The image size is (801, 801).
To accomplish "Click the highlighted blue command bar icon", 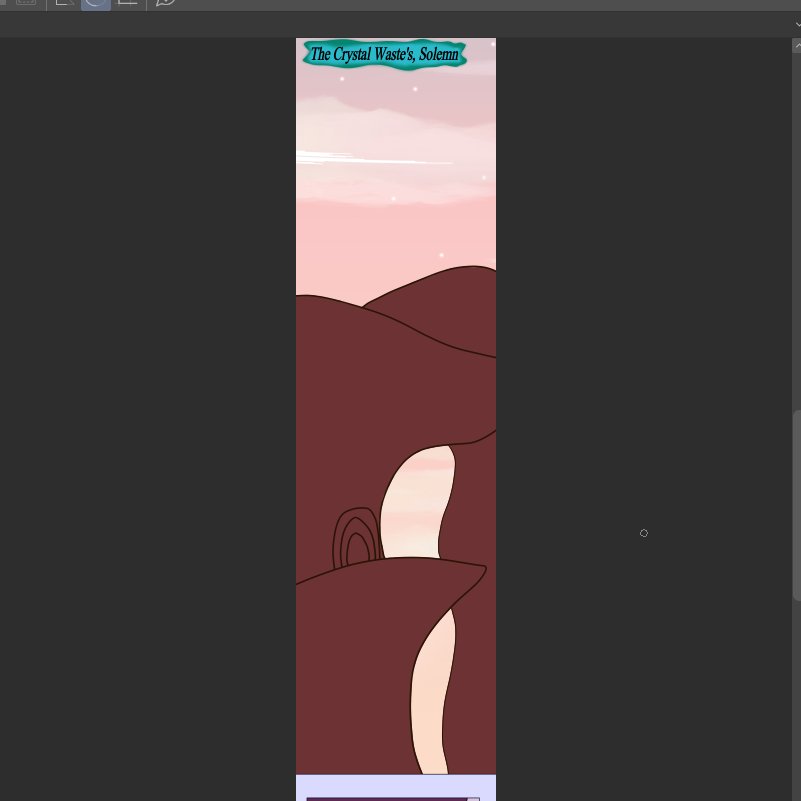I will 96,4.
